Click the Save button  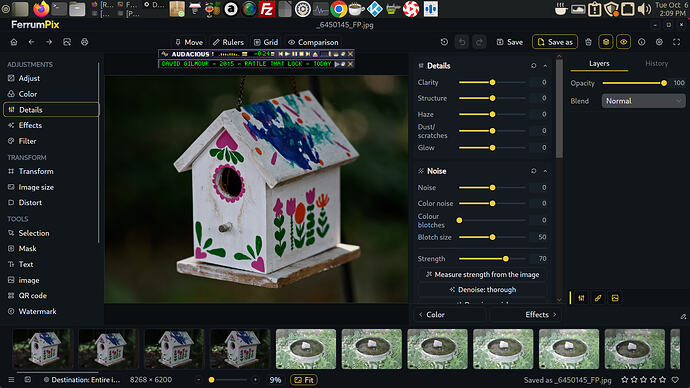510,42
